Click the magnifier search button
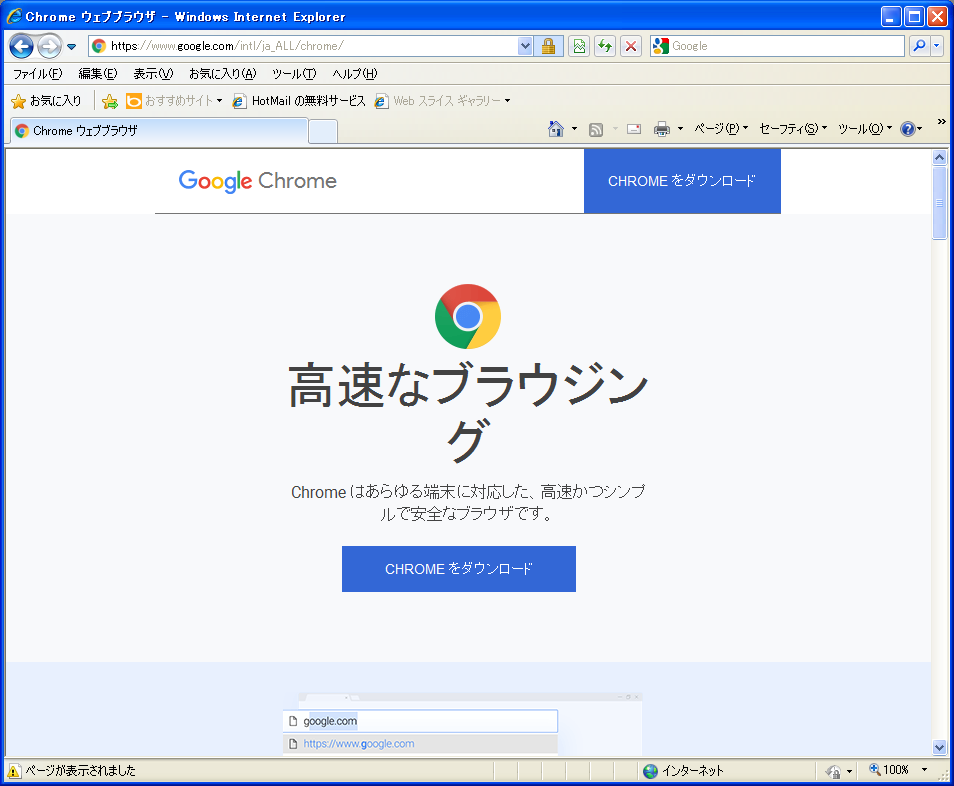This screenshot has height=786, width=954. click(x=919, y=46)
